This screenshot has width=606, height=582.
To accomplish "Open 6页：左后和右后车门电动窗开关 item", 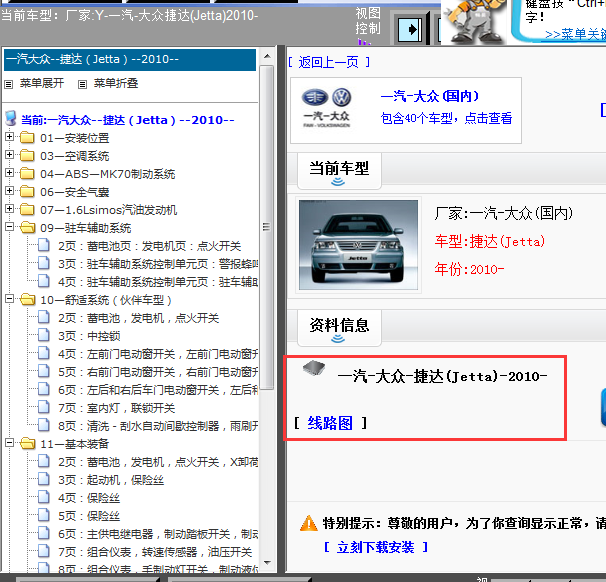I will pyautogui.click(x=158, y=390).
